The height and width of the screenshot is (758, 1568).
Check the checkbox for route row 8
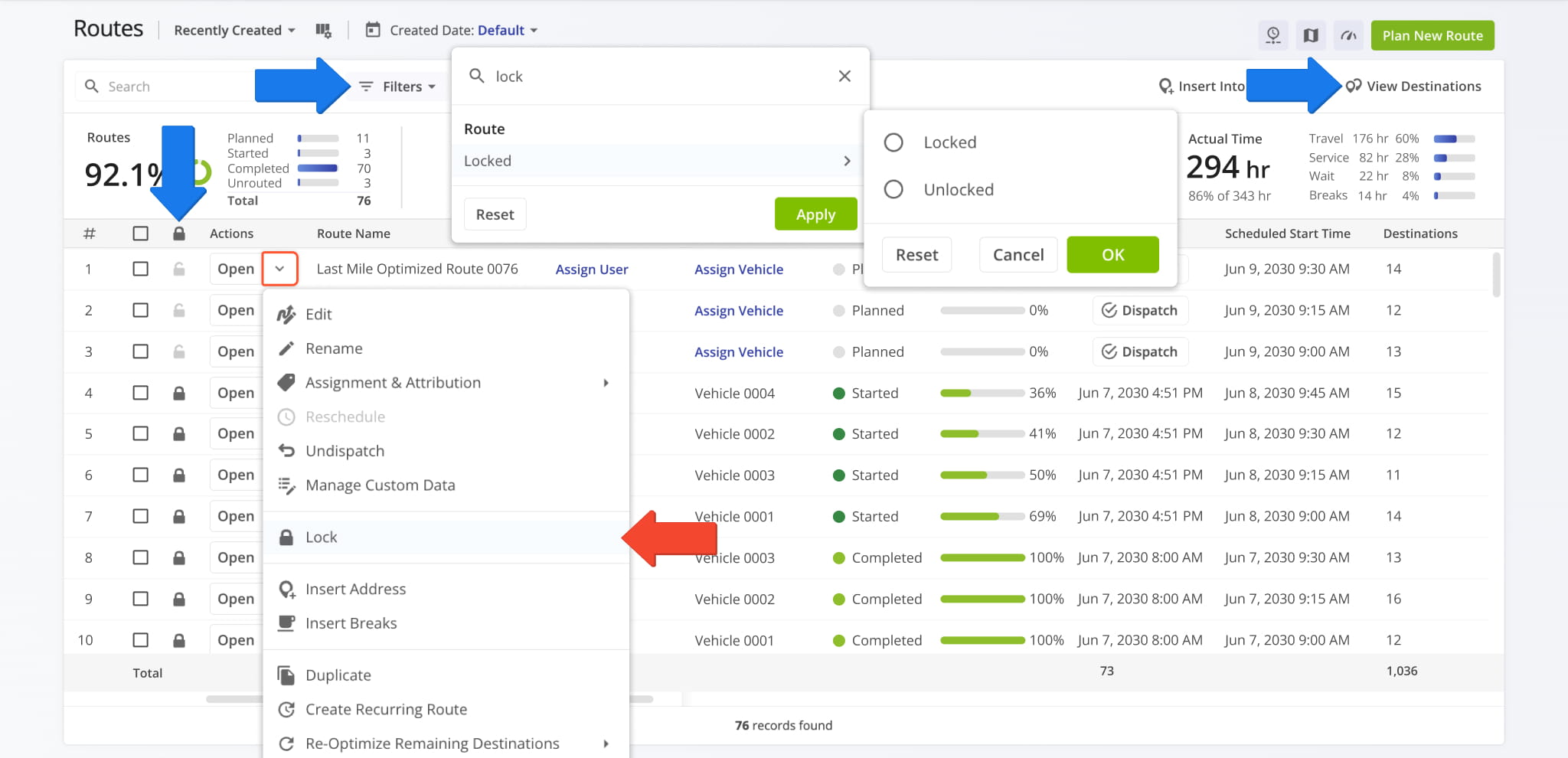coord(140,557)
